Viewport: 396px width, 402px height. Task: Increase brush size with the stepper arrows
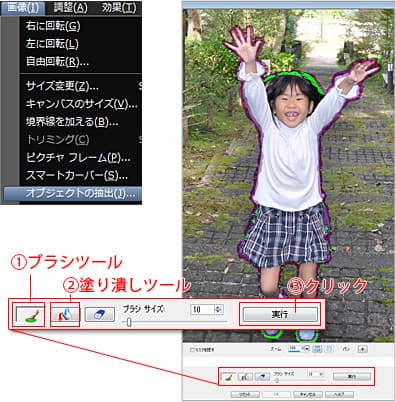[x=218, y=309]
